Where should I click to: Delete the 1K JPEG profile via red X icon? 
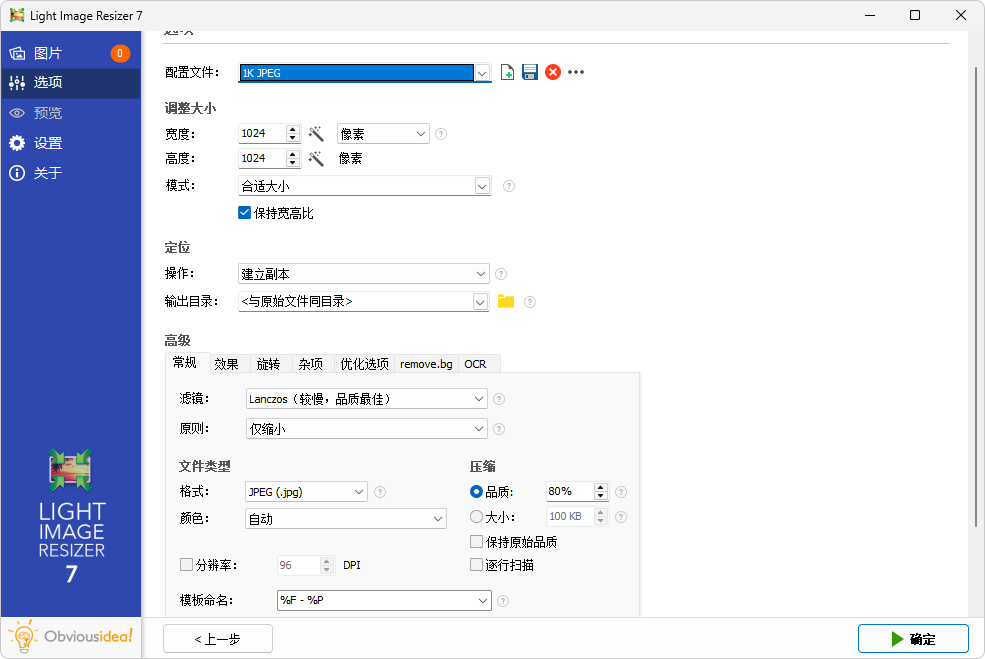[x=553, y=71]
